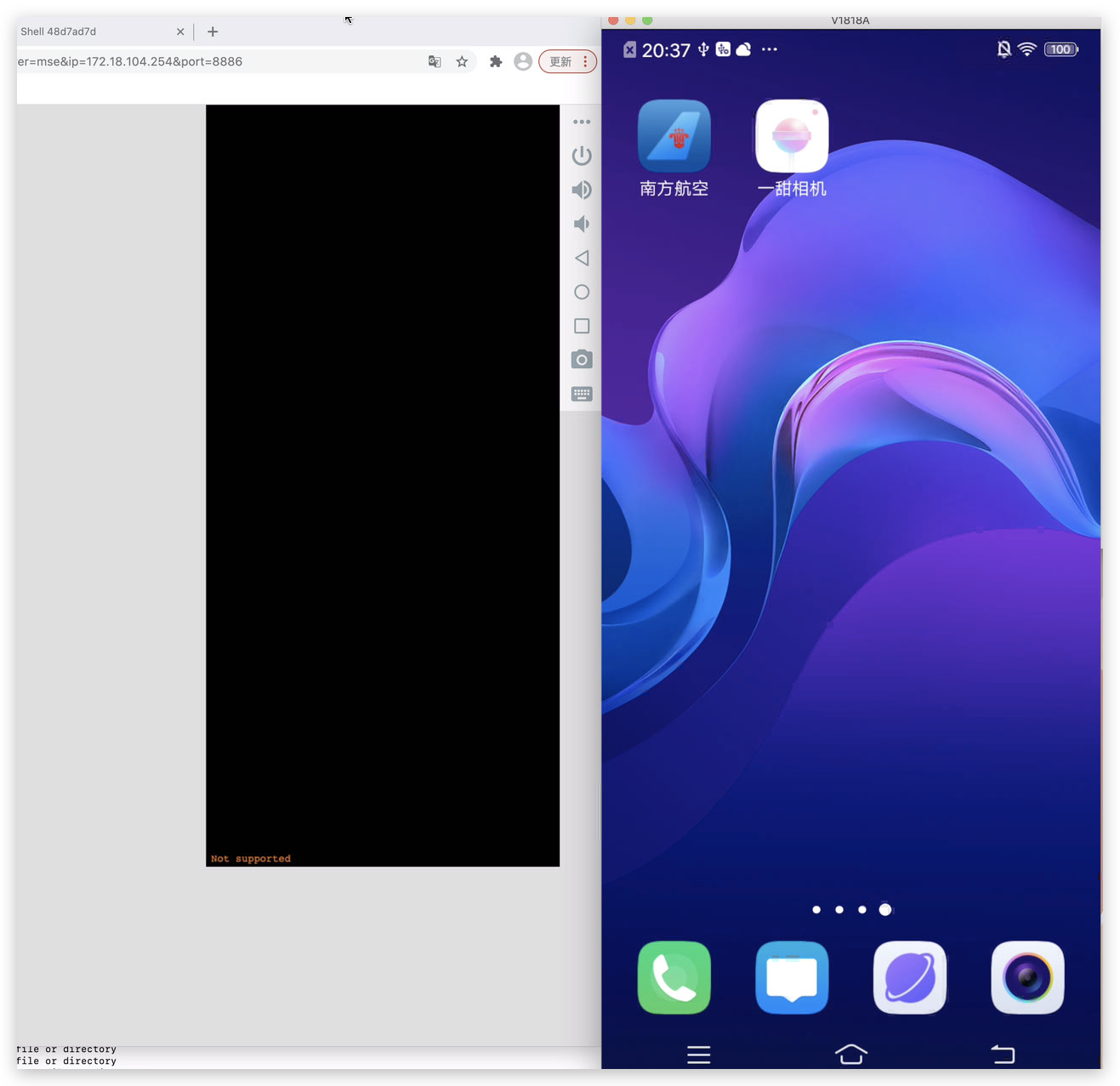Click the 更新 update button
The image size is (1120, 1086).
560,61
